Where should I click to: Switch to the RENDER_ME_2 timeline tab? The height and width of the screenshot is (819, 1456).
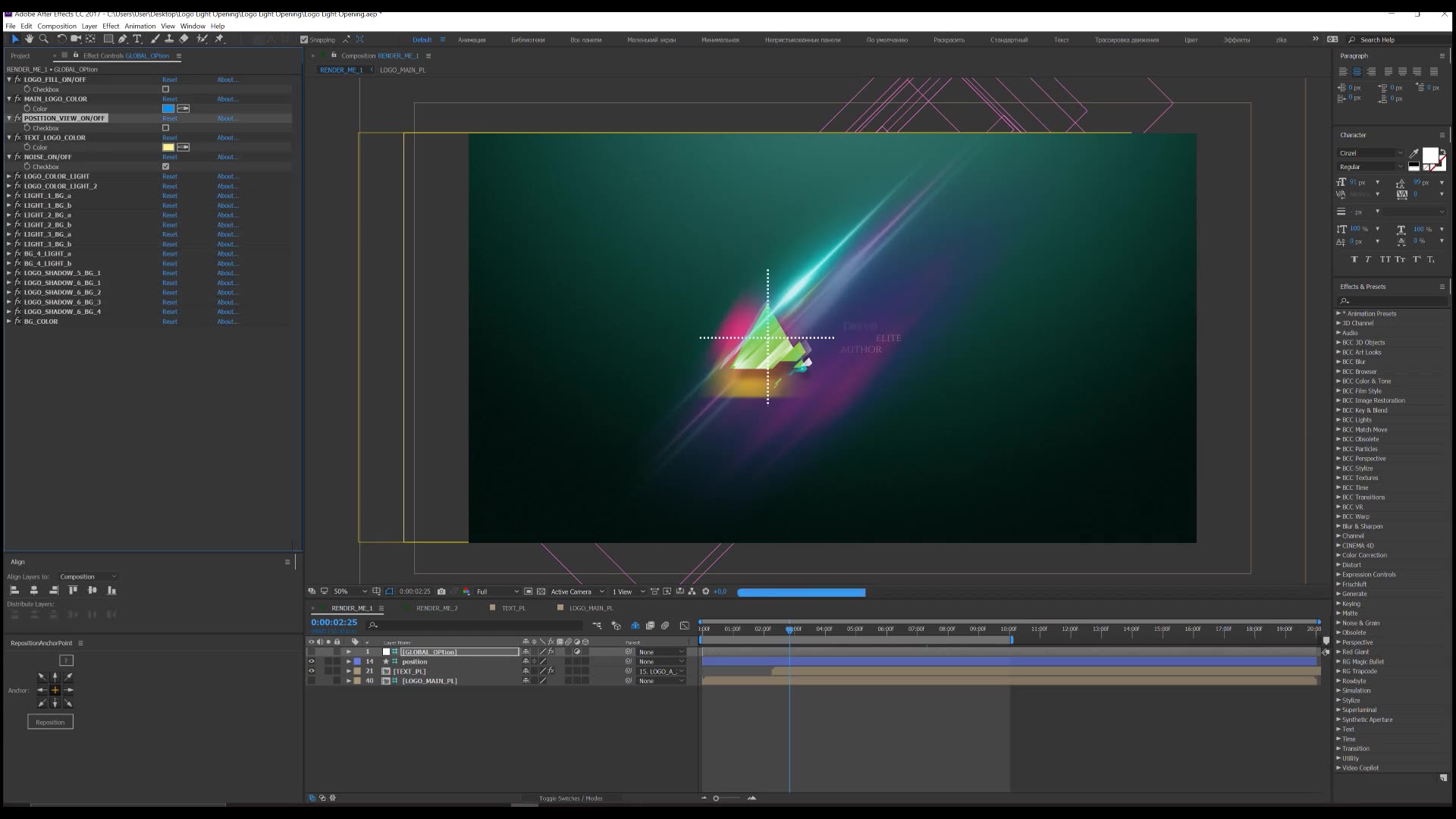(x=437, y=608)
